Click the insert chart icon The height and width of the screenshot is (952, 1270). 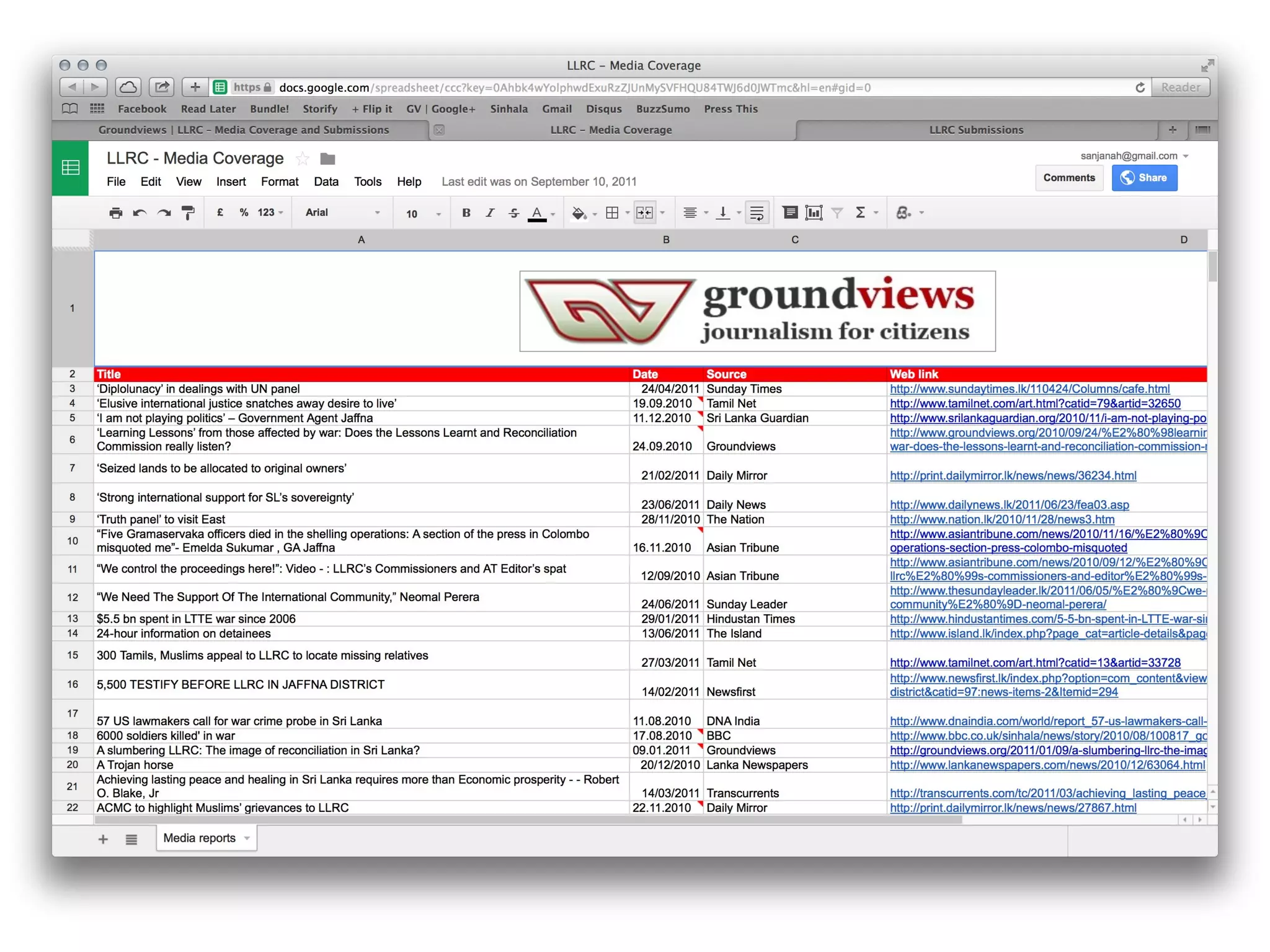coord(814,213)
